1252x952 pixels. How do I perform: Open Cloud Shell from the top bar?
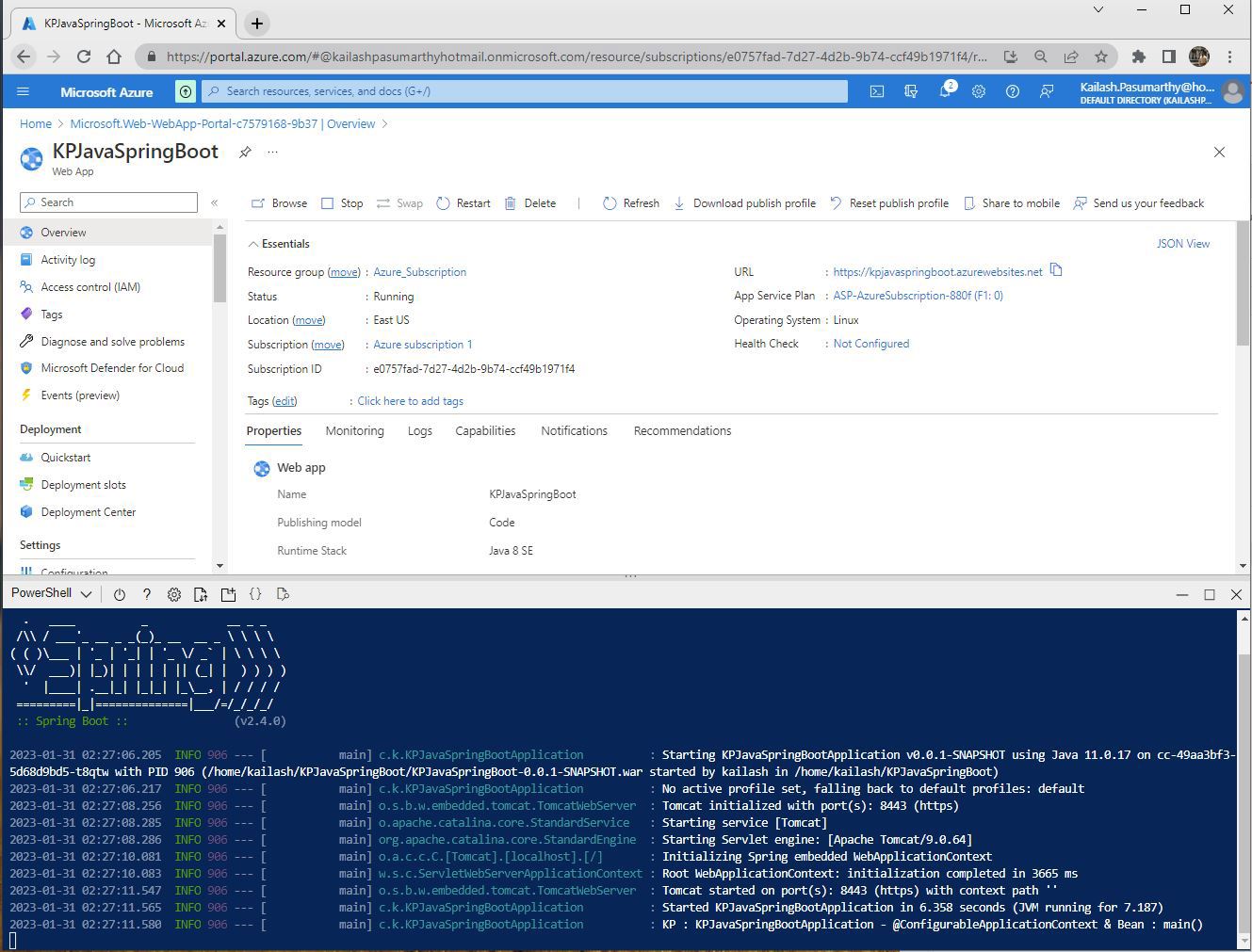pos(876,91)
